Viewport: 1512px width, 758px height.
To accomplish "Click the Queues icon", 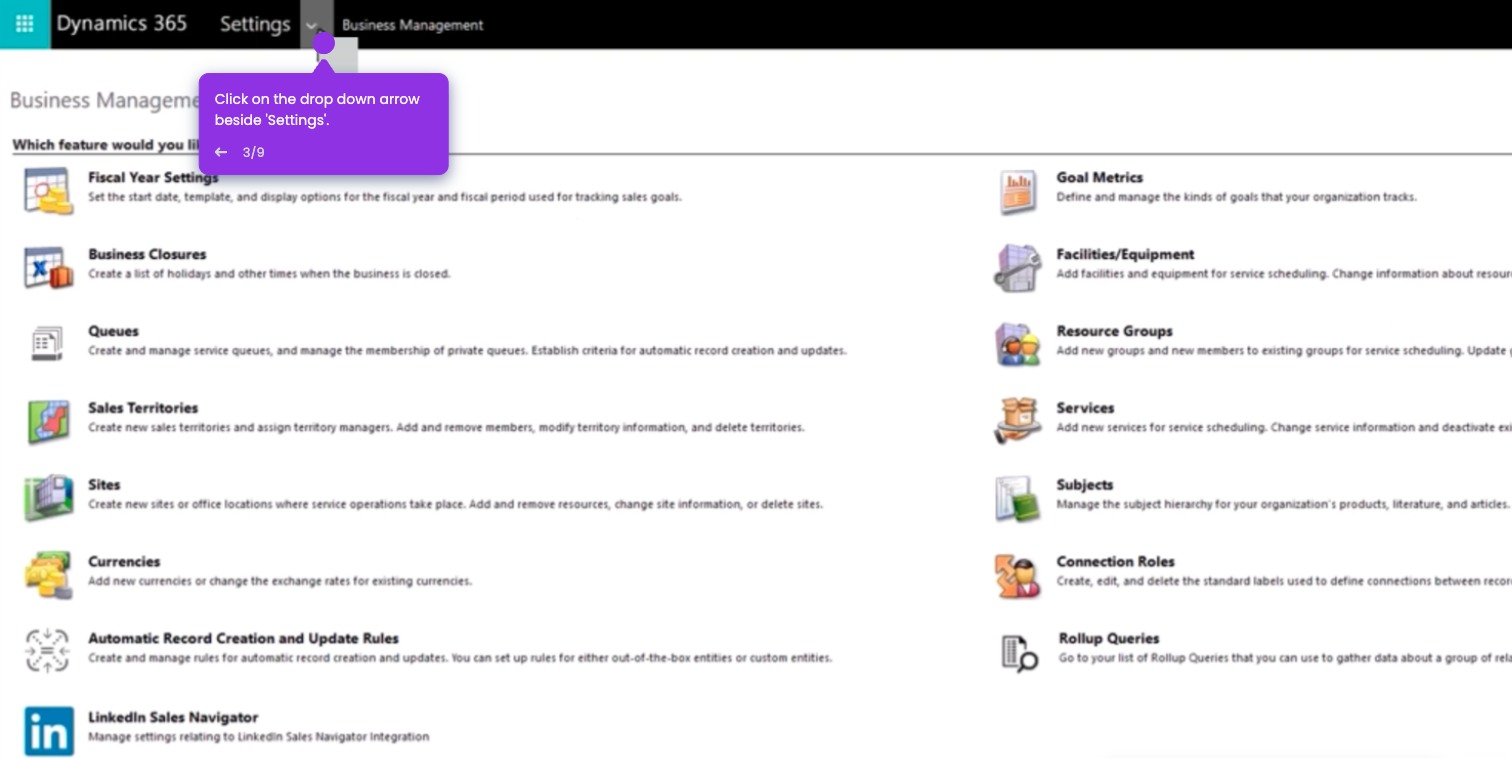I will click(47, 343).
